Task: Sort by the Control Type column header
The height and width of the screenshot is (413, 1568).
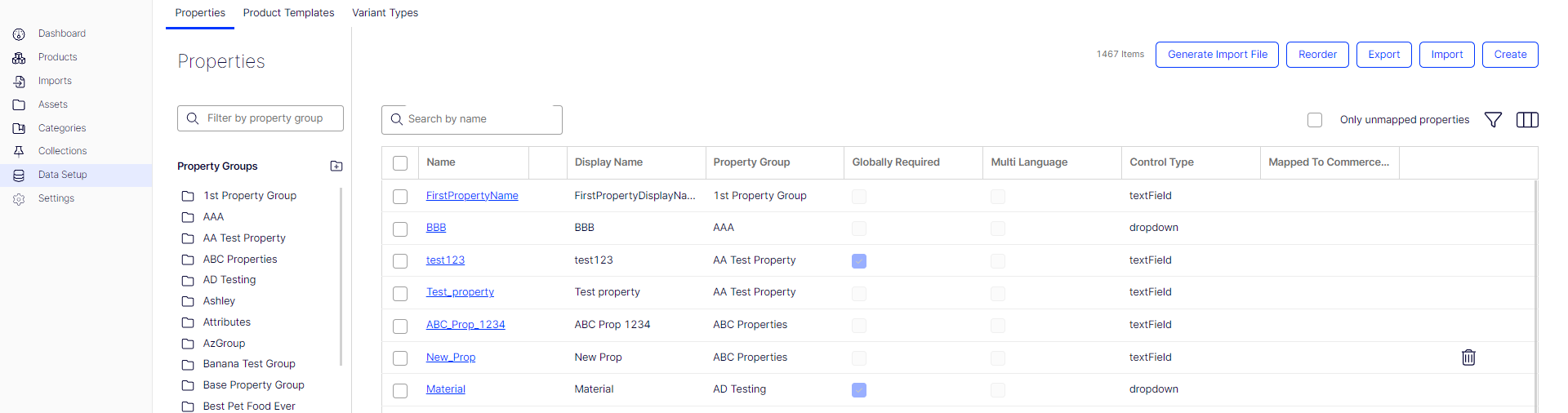Action: (x=1192, y=162)
